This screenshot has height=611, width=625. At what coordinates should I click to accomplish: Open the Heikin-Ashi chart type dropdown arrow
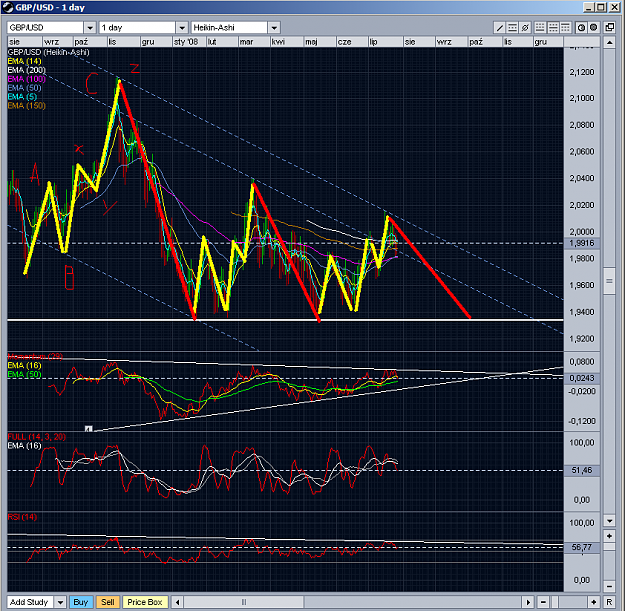274,28
